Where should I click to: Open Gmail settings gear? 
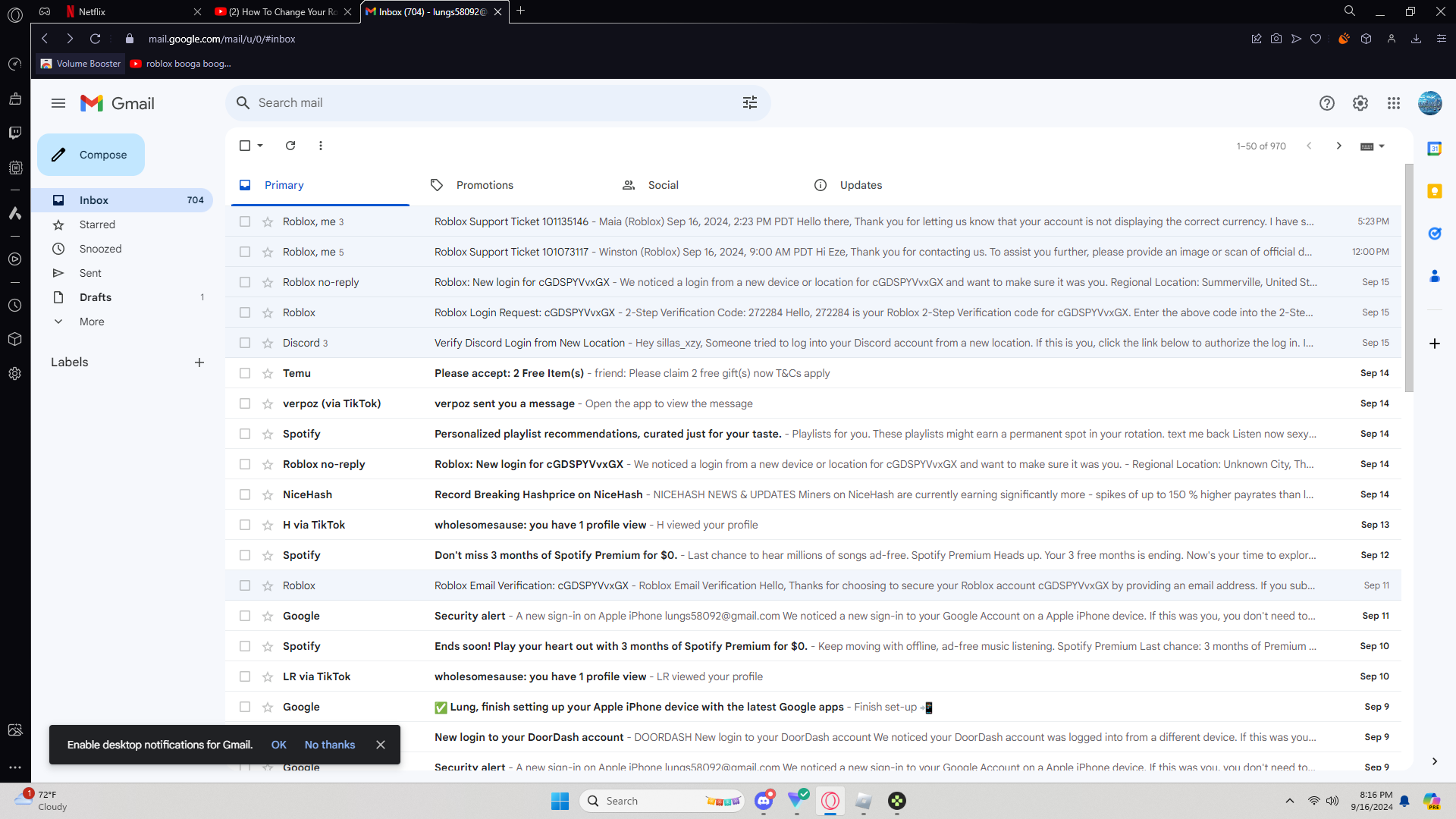click(x=1360, y=103)
